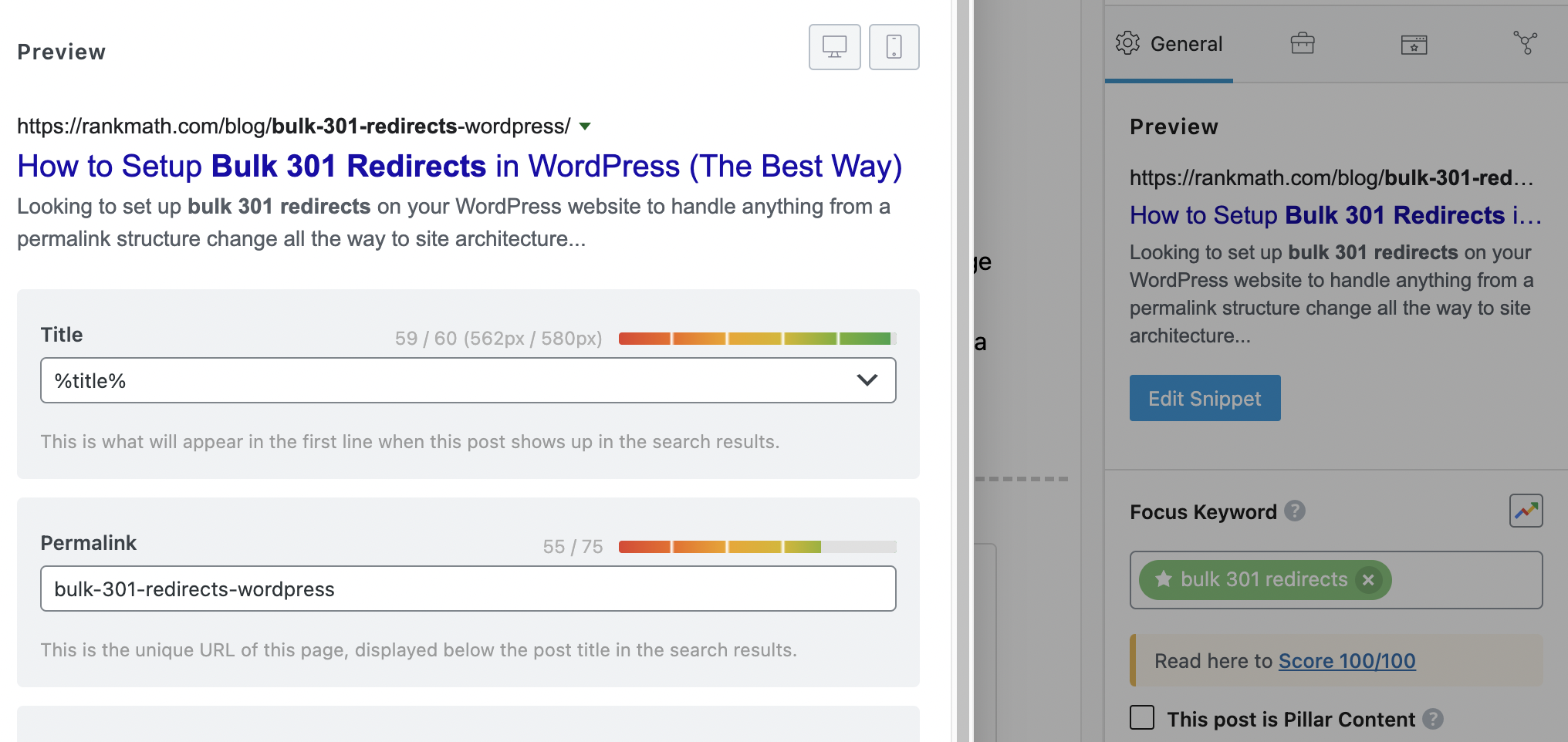1568x742 pixels.
Task: Edit the Permalink input field
Action: (468, 589)
